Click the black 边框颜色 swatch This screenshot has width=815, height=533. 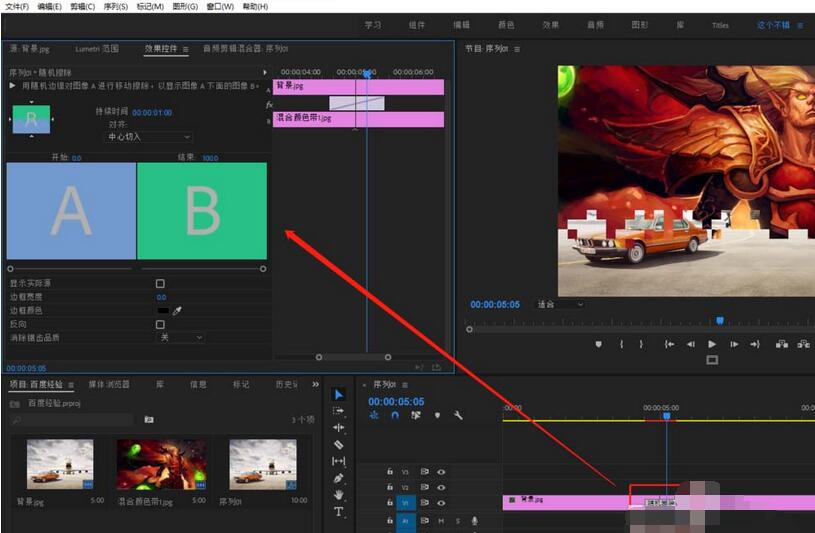pos(162,311)
